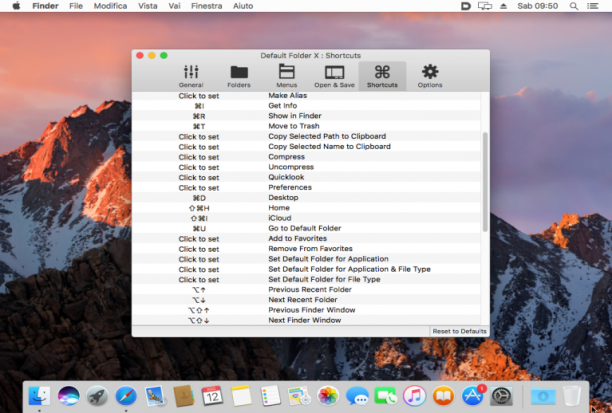Open the Folders preferences pane
Viewport: 612px width, 413px height.
(239, 76)
